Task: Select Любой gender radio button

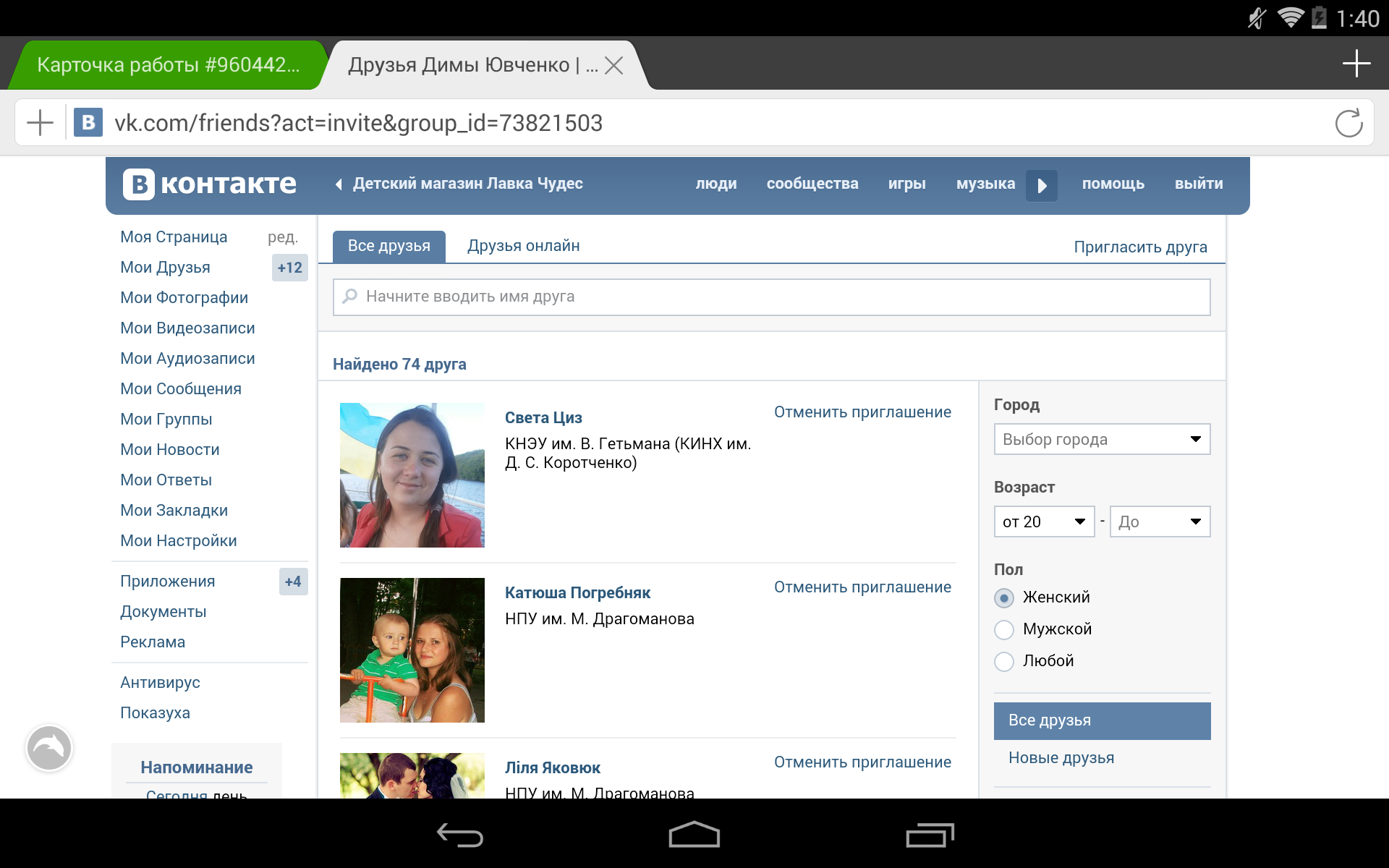Action: (1004, 662)
